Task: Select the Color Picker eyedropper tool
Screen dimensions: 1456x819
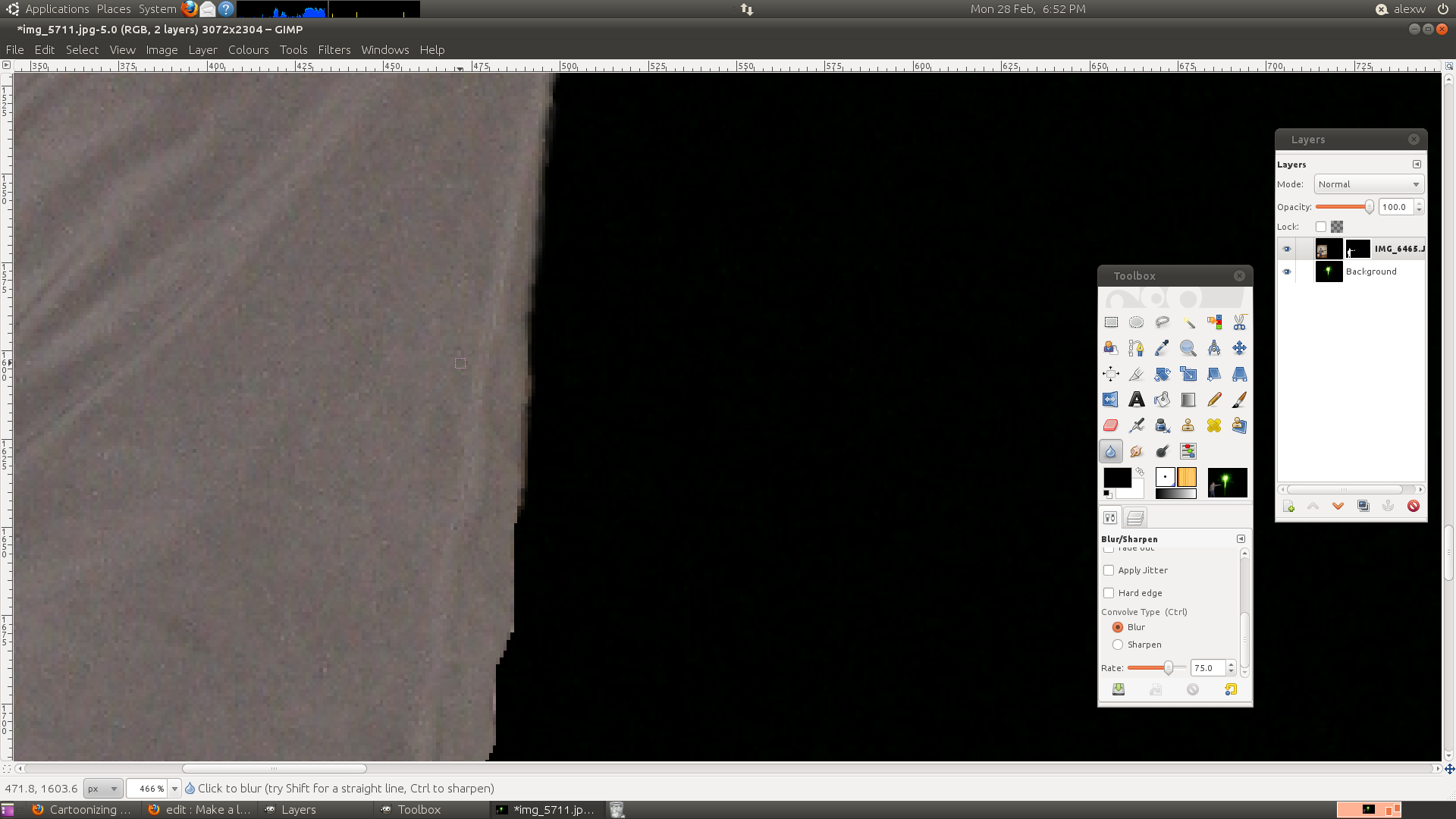Action: [x=1162, y=348]
